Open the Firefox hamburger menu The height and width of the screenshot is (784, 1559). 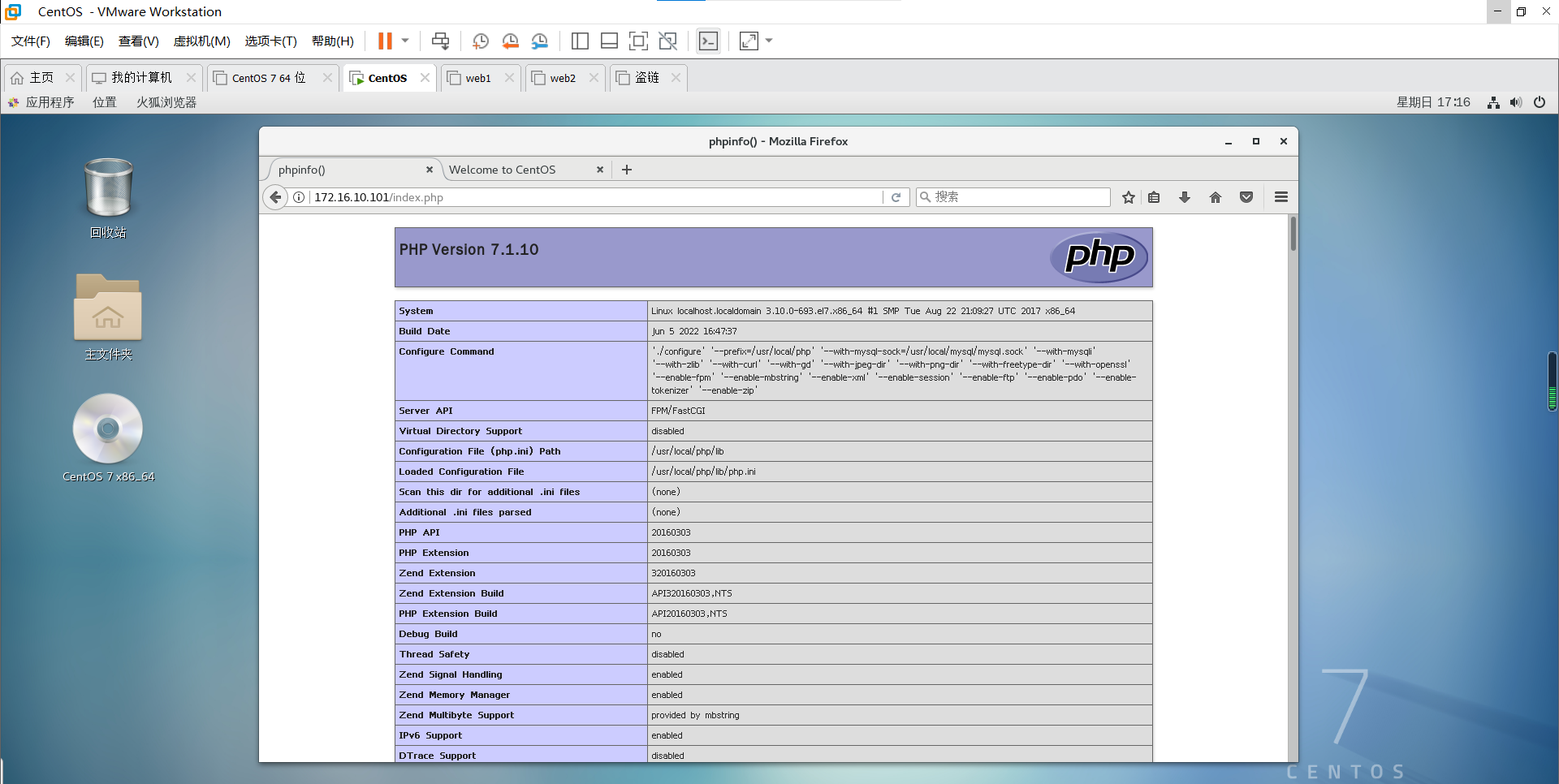pyautogui.click(x=1281, y=197)
